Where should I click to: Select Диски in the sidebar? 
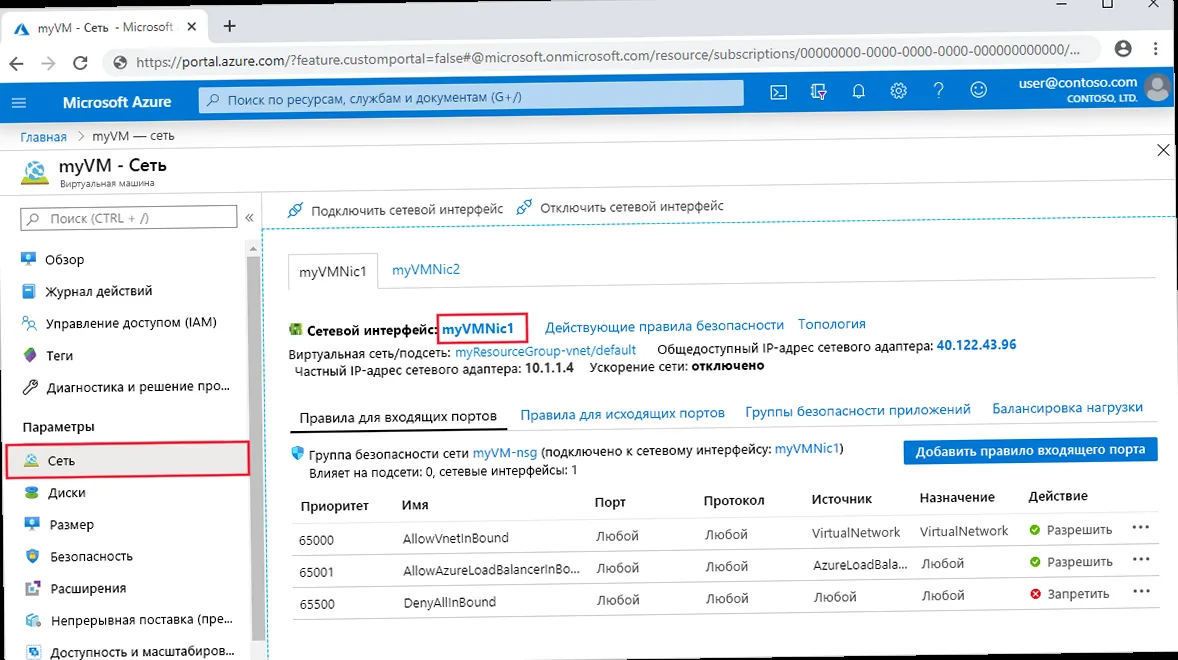66,492
